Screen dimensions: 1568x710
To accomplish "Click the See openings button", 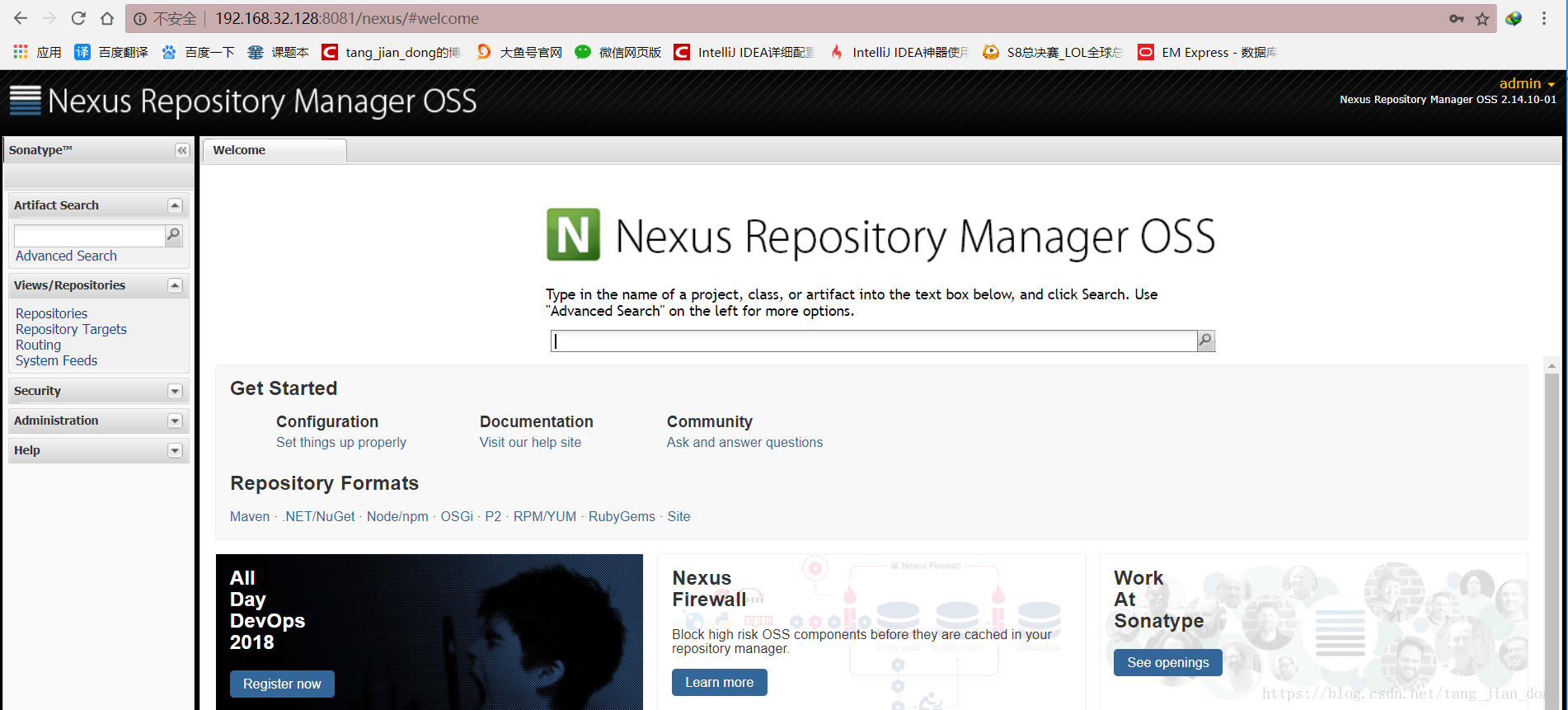I will tap(1167, 662).
